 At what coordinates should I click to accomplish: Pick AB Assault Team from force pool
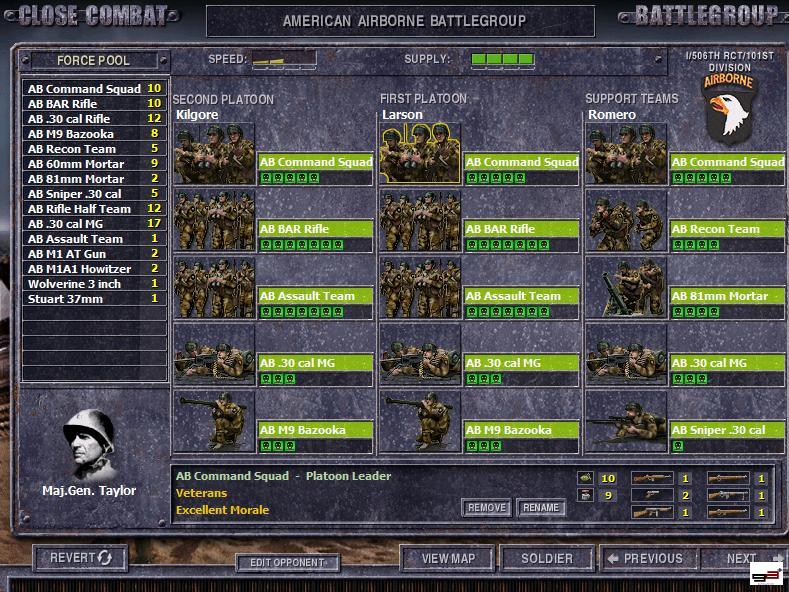coord(95,239)
